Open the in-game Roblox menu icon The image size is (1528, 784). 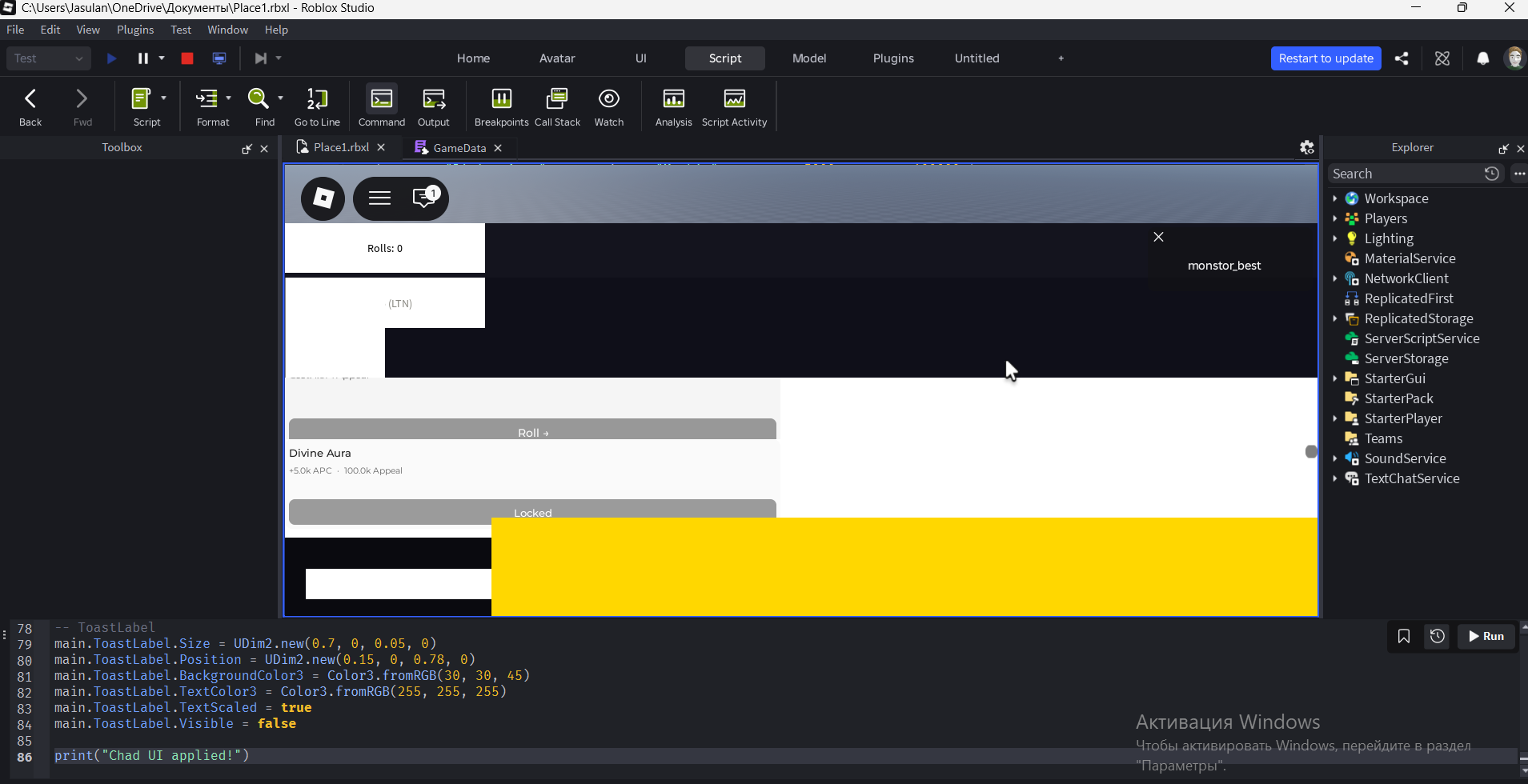point(323,198)
